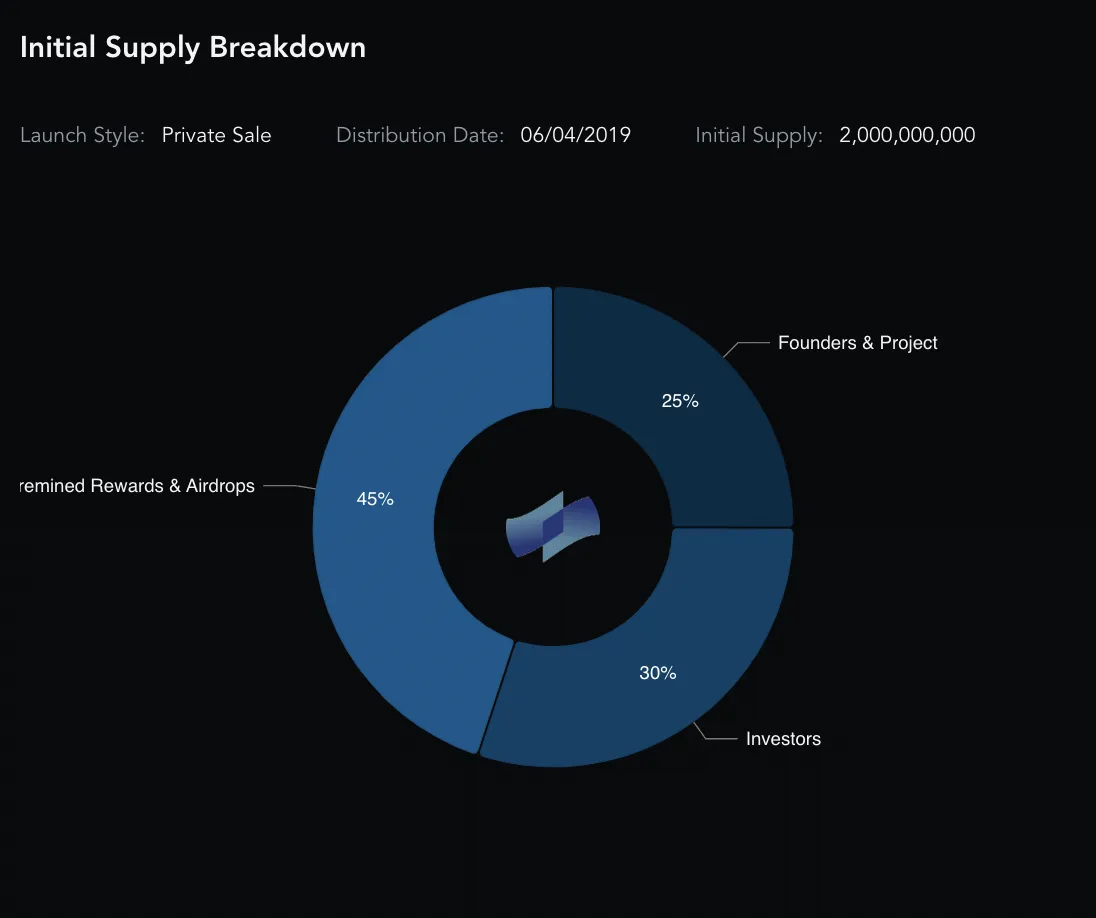Click the 25% percentage text

[x=680, y=401]
